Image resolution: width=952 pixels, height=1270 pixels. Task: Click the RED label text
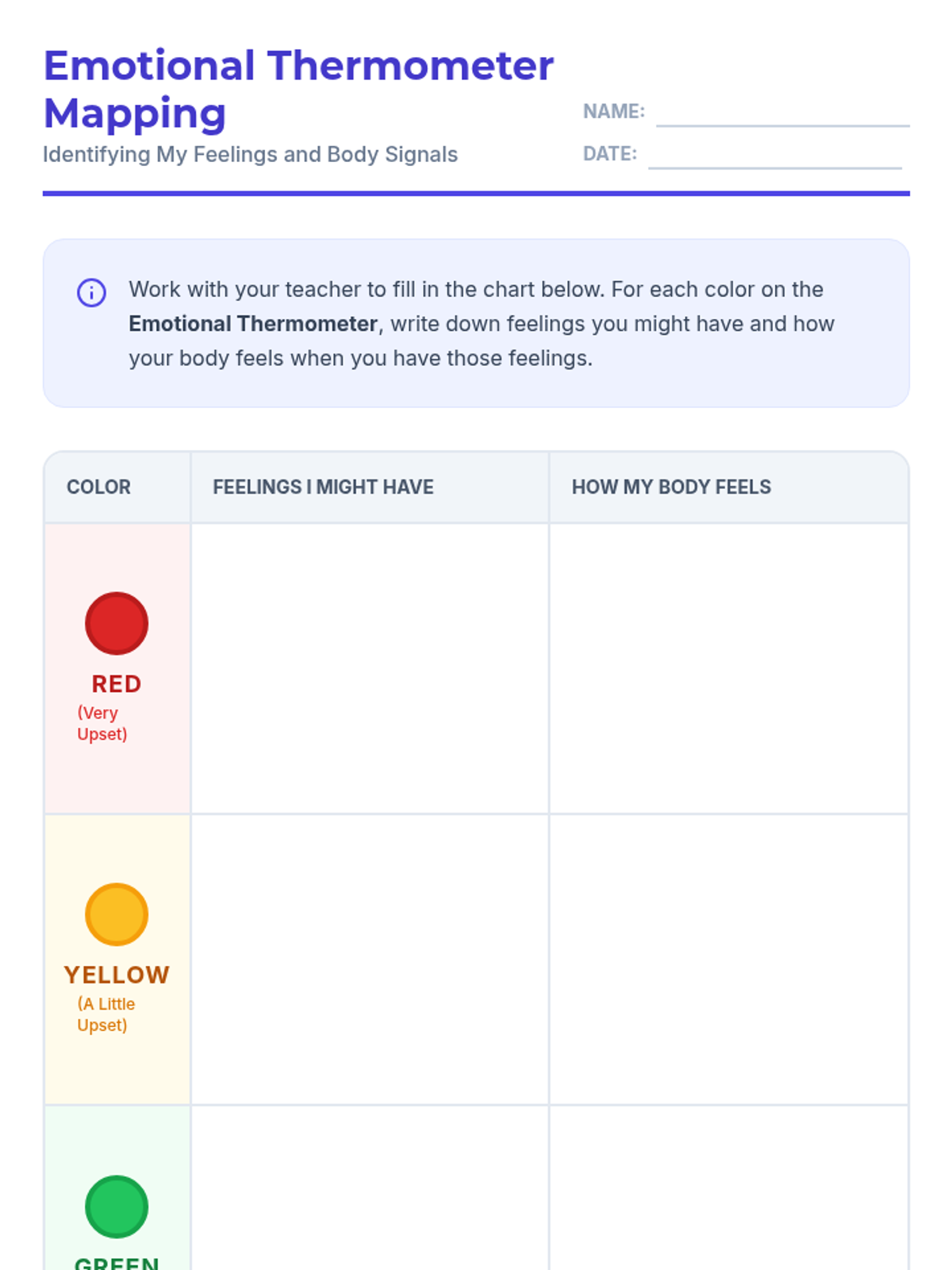(x=117, y=683)
